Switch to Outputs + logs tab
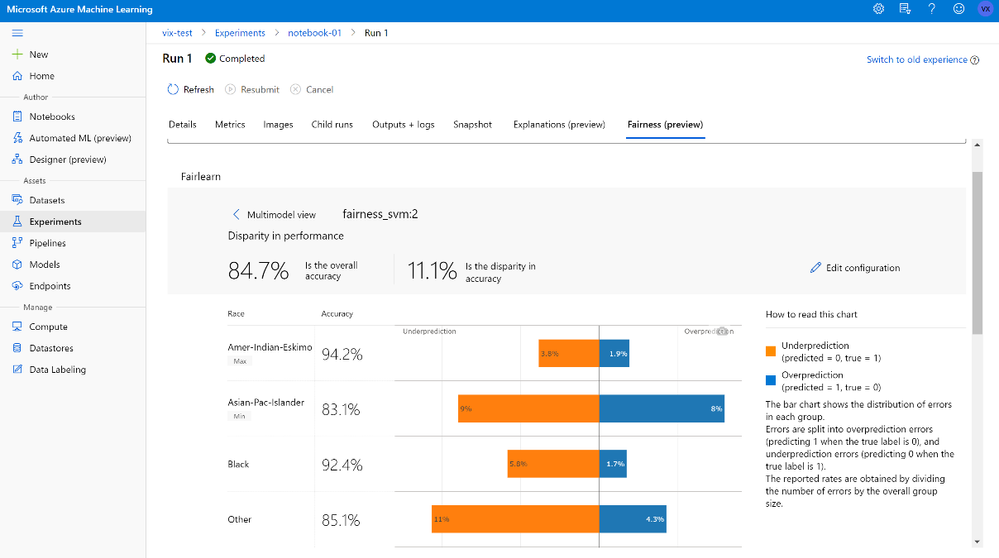 403,125
